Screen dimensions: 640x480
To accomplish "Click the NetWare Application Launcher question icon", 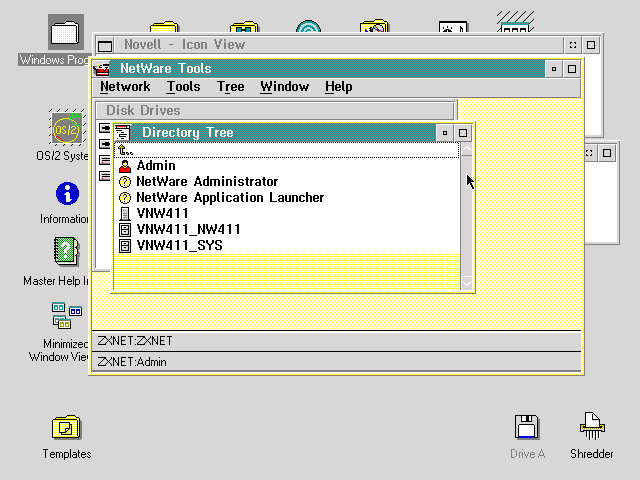I will tap(125, 198).
